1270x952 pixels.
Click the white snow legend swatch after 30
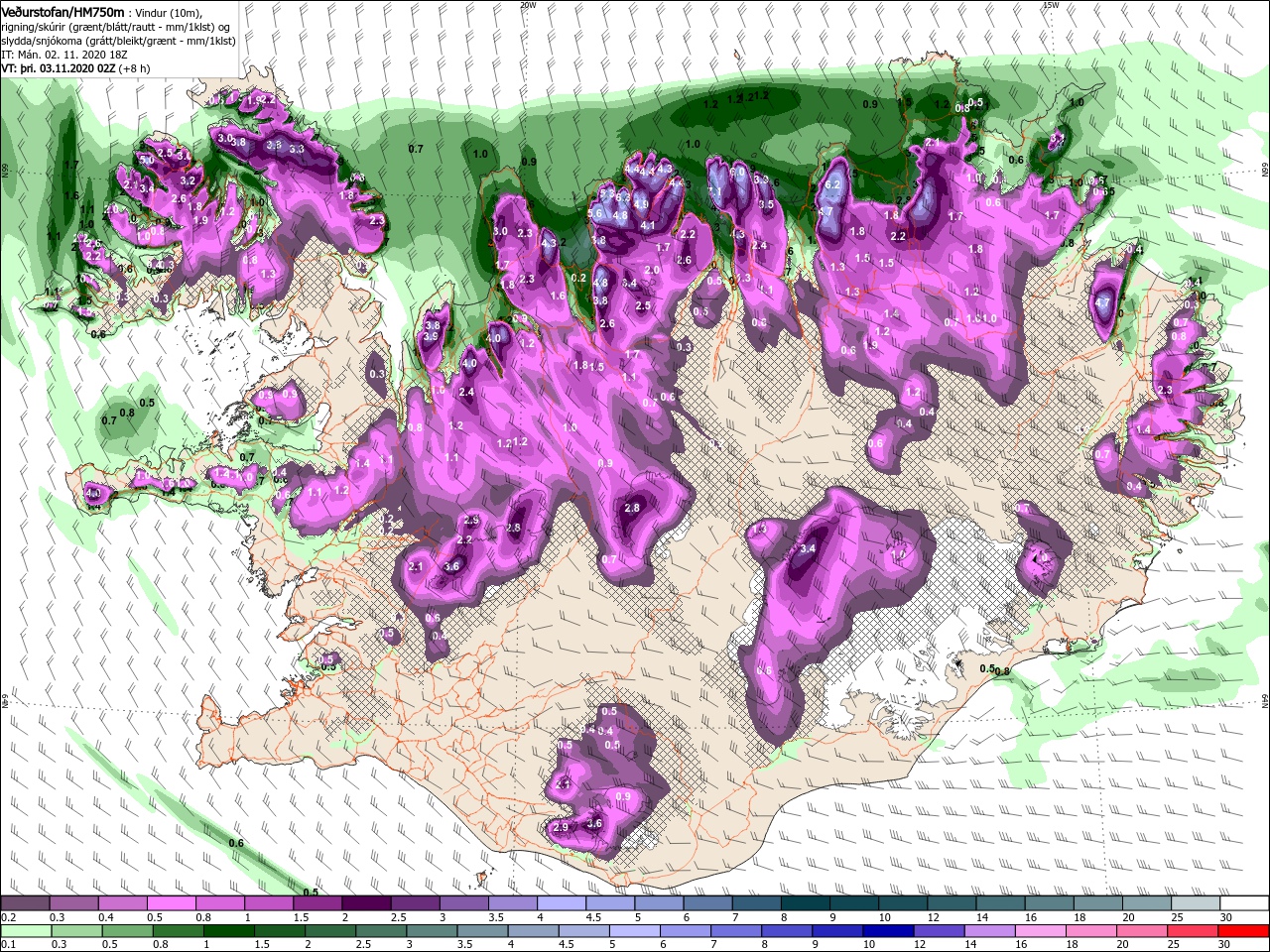(x=1245, y=903)
